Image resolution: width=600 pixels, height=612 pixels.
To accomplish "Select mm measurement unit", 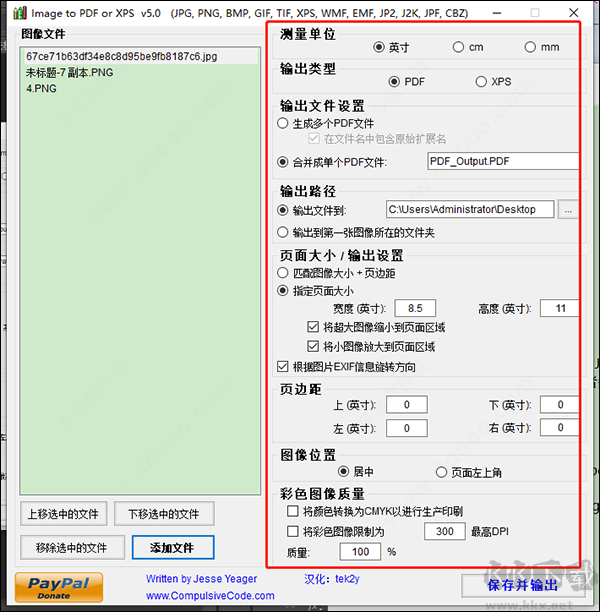I will [530, 47].
